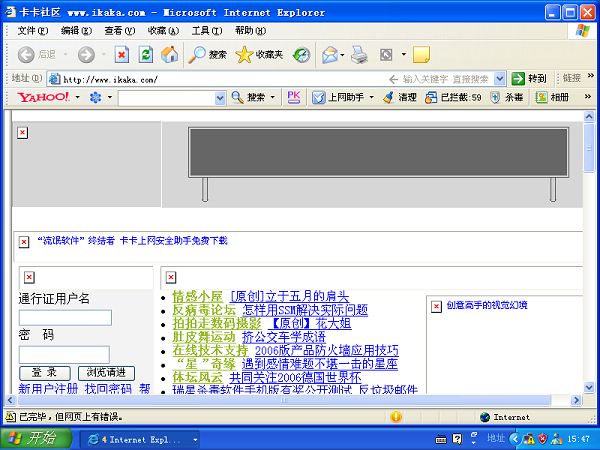Open the 编辑(E) menu
Screen dimensions: 600x450
click(x=76, y=31)
